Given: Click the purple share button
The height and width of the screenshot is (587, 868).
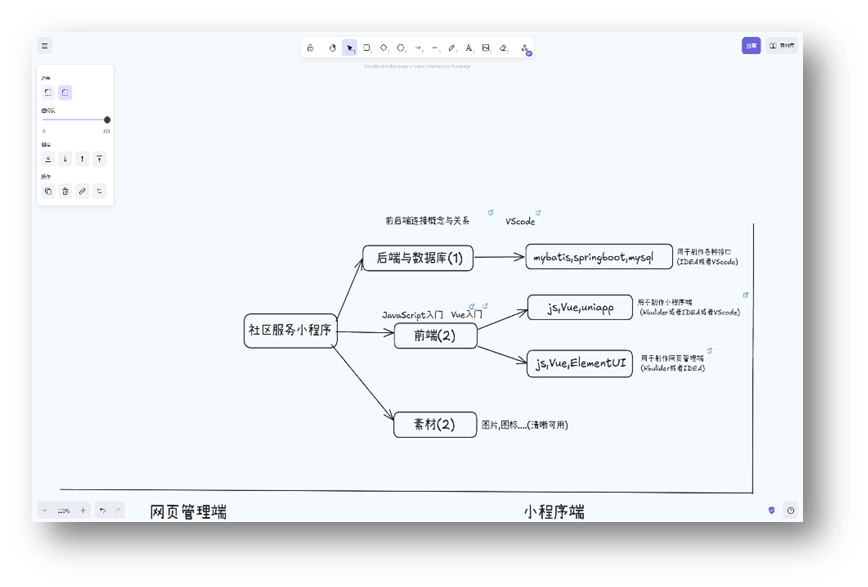Looking at the screenshot, I should 750,46.
